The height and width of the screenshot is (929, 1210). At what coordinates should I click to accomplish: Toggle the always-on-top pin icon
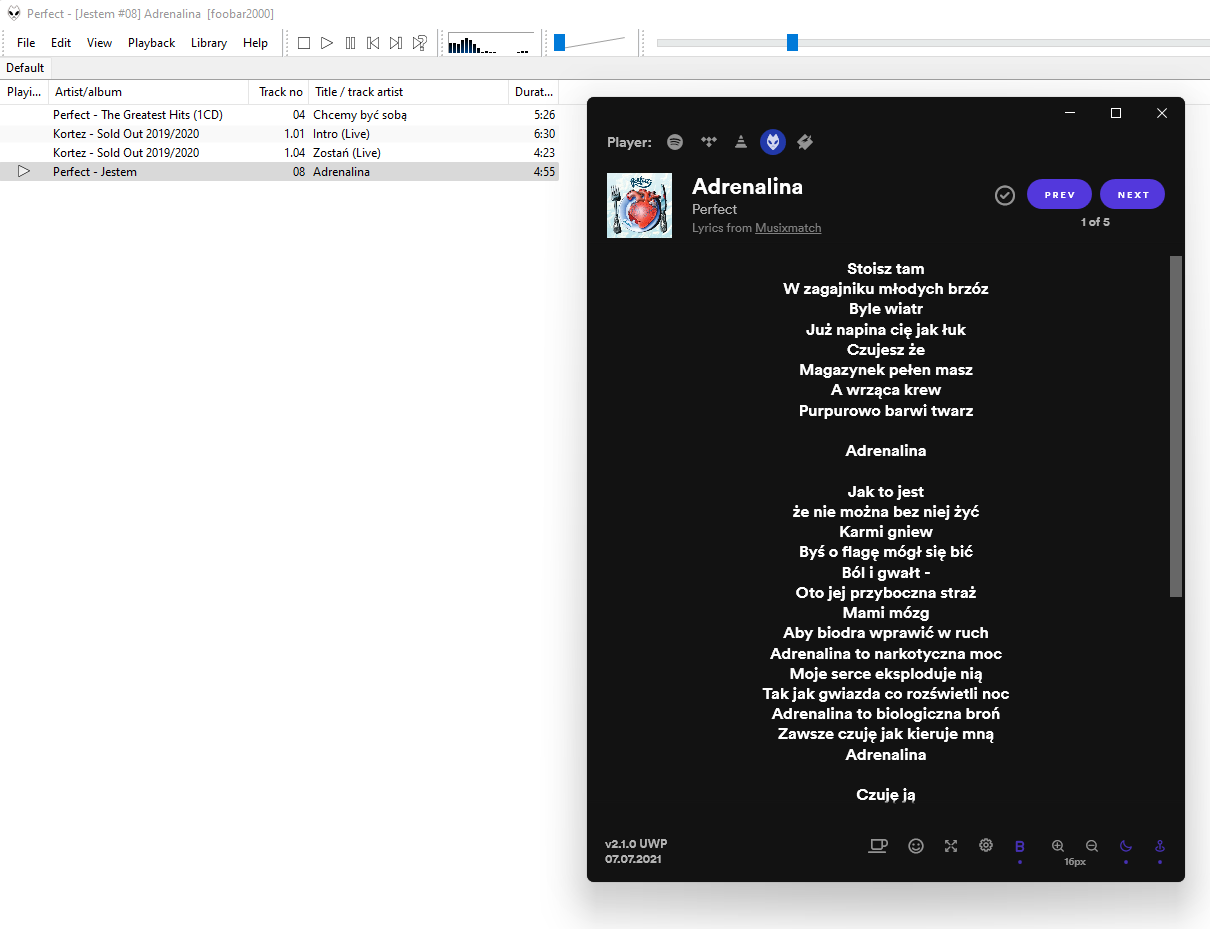coord(1160,846)
